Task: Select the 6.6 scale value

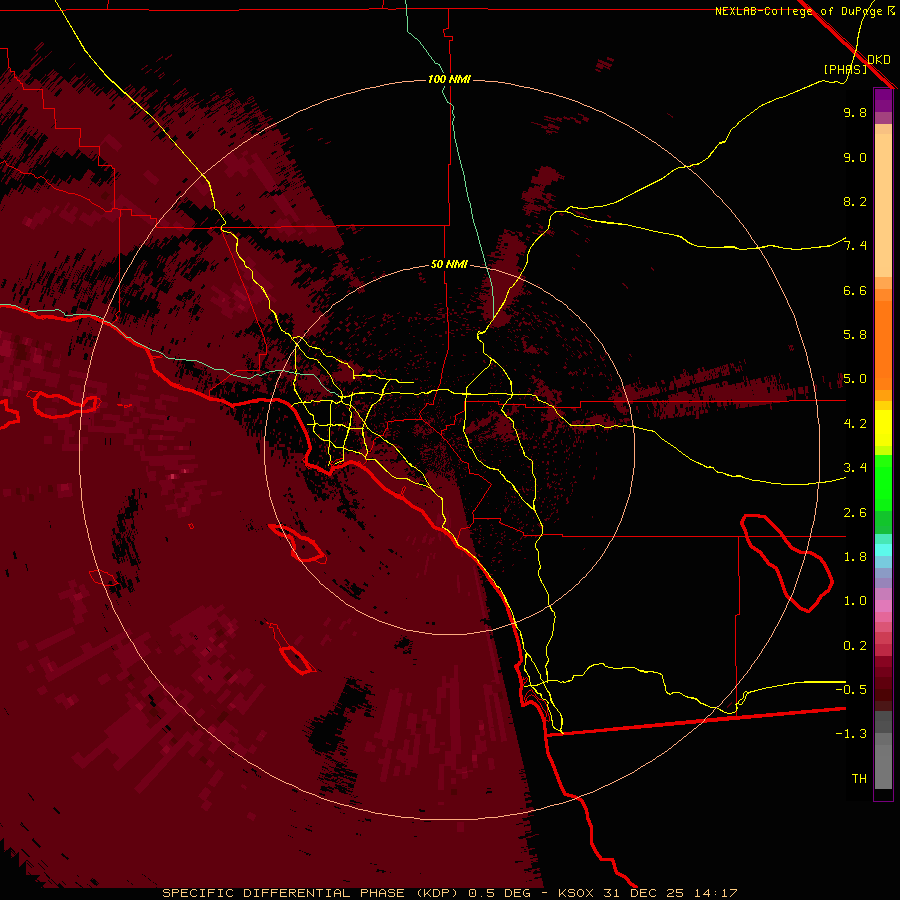Action: coord(855,290)
